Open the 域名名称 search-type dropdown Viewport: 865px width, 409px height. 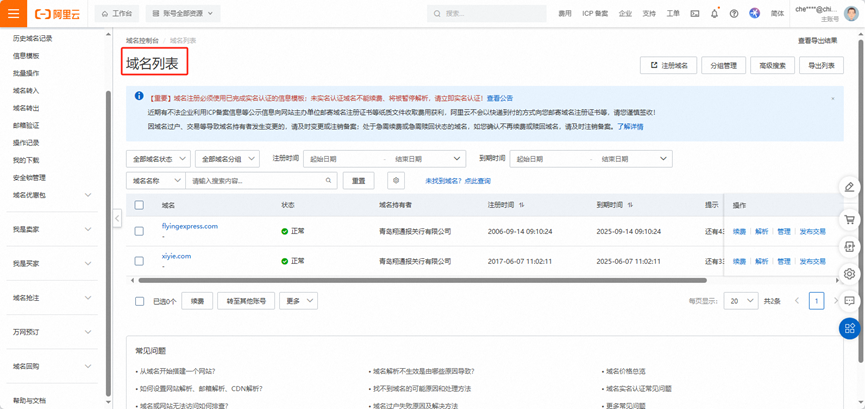pyautogui.click(x=156, y=180)
